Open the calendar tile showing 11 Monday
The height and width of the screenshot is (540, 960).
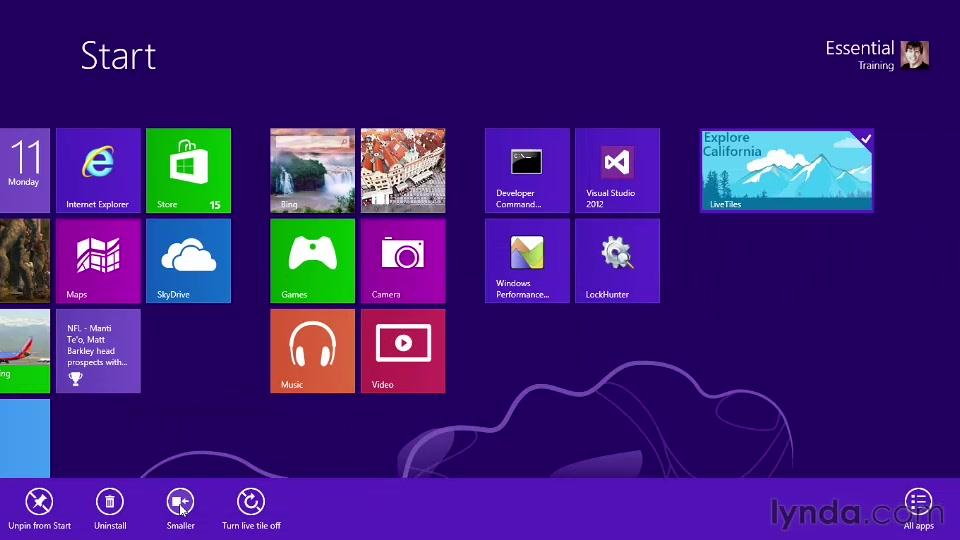[24, 170]
